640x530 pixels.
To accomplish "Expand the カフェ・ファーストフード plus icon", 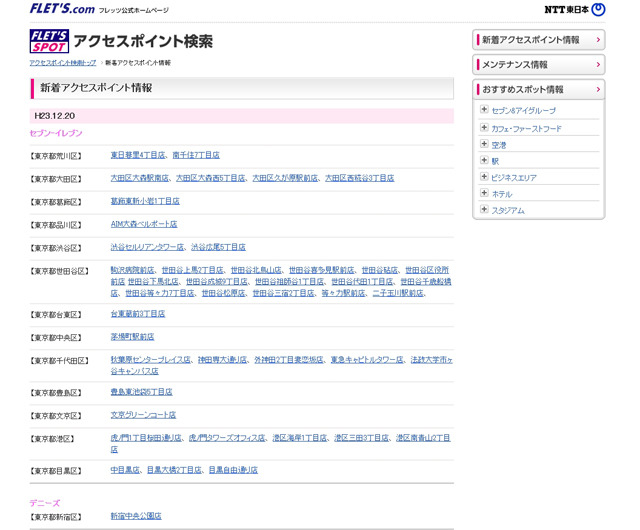I will pos(484,127).
